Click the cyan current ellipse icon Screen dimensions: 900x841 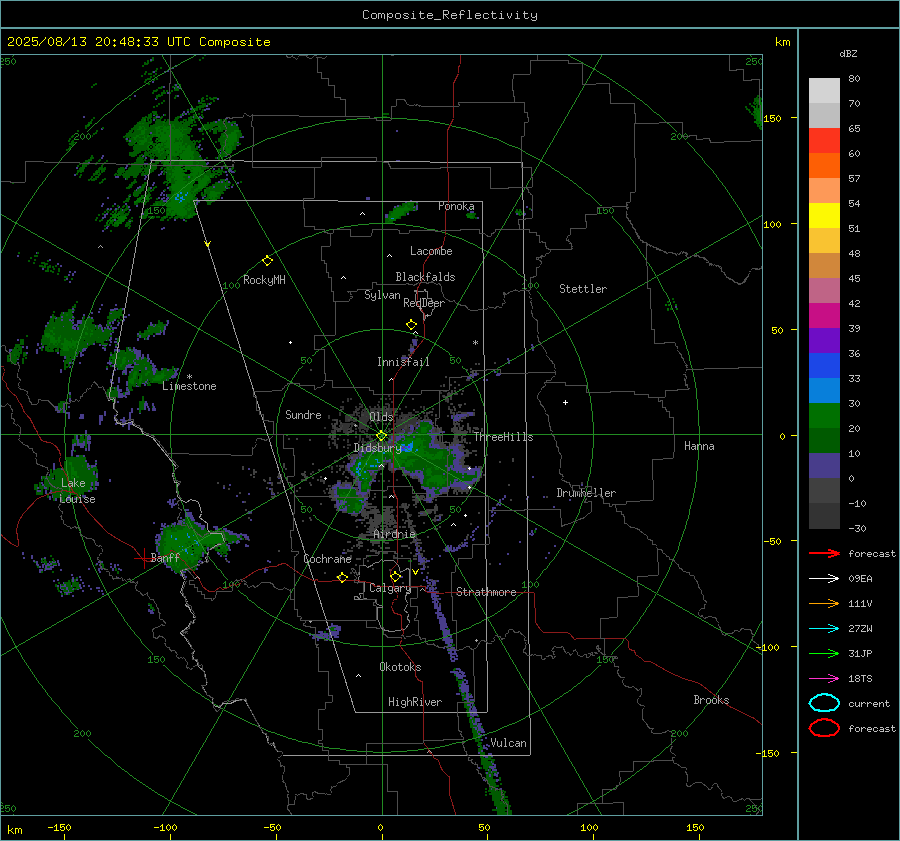pos(824,703)
